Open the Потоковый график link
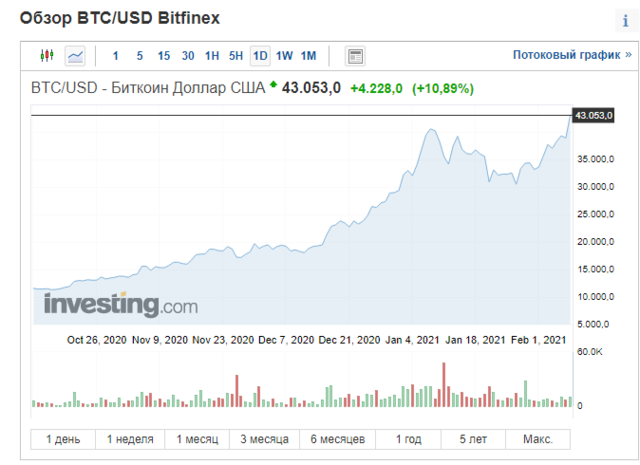Image resolution: width=640 pixels, height=465 pixels. [x=572, y=55]
